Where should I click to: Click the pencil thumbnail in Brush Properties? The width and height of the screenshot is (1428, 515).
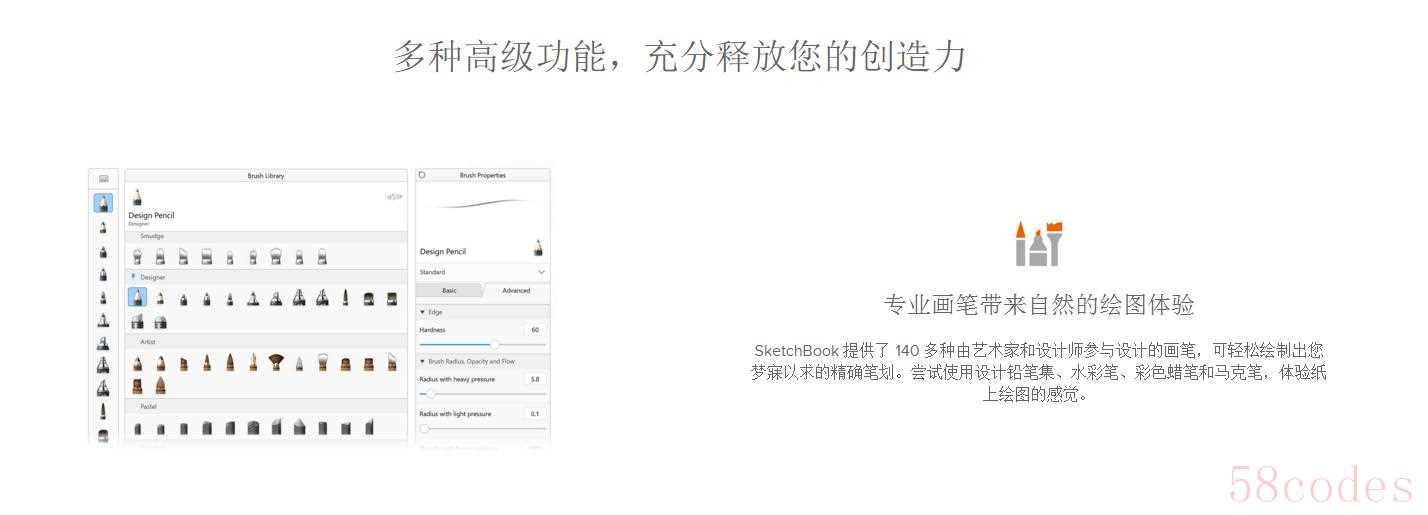tap(537, 246)
